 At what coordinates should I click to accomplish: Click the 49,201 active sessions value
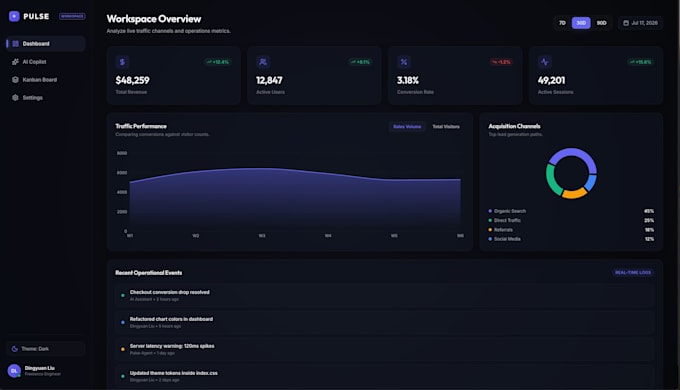click(x=551, y=80)
